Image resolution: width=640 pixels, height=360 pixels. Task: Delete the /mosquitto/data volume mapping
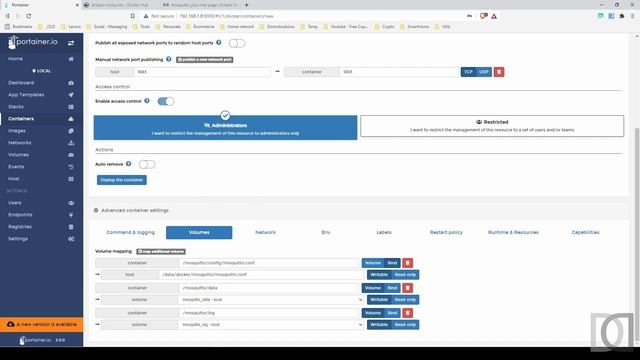407,288
